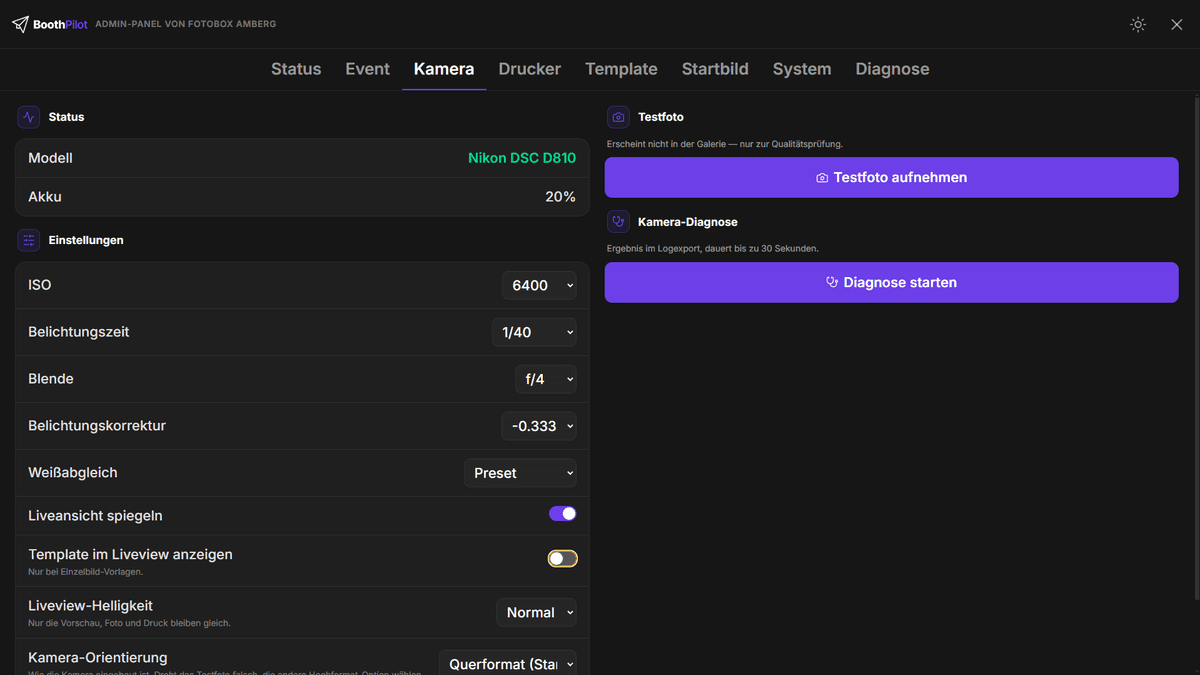Click the Kamera-Diagnose stethoscope icon
1200x675 pixels.
click(x=618, y=222)
